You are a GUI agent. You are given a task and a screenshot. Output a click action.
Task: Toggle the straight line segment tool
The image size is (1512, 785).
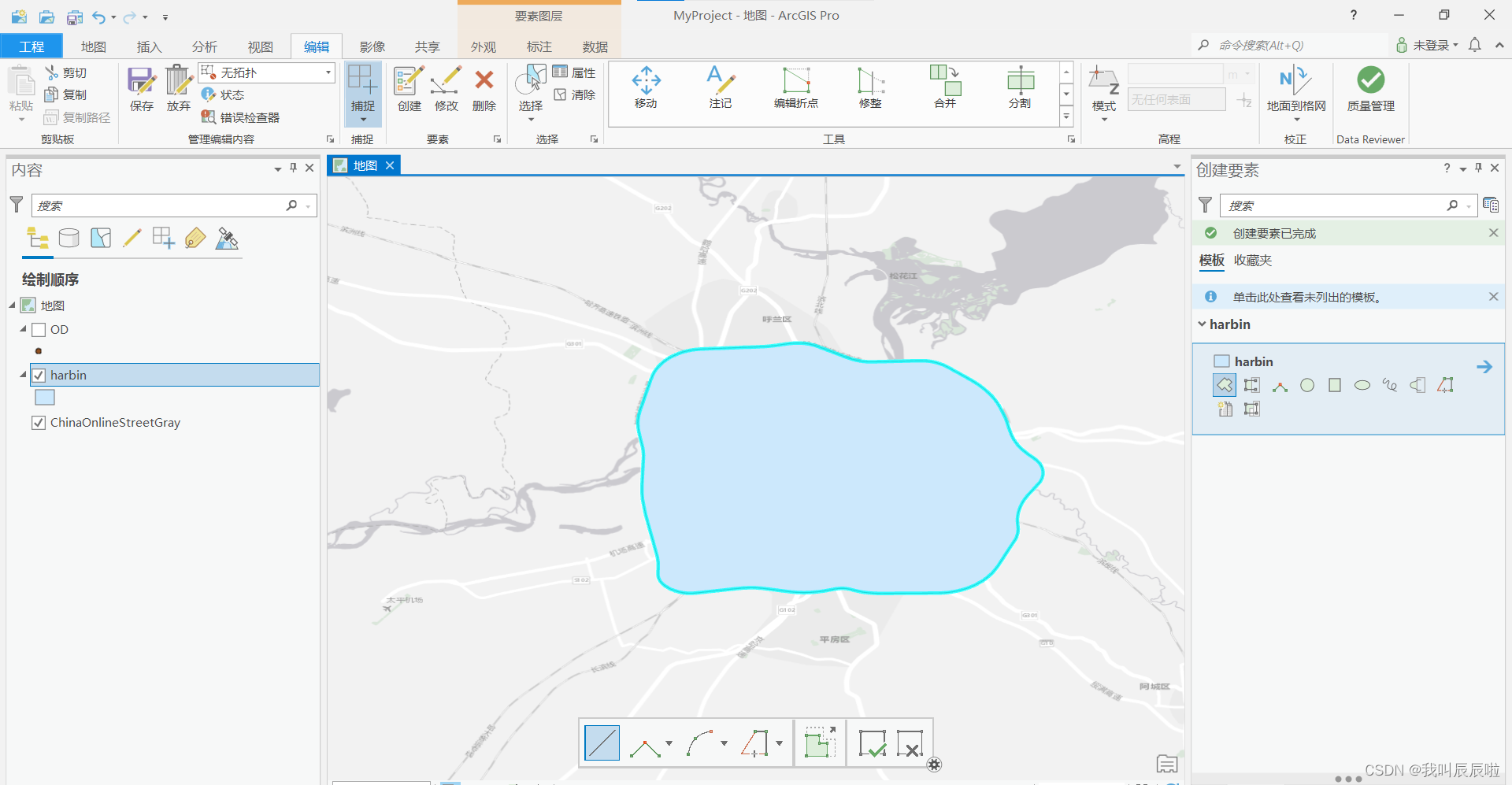point(602,742)
